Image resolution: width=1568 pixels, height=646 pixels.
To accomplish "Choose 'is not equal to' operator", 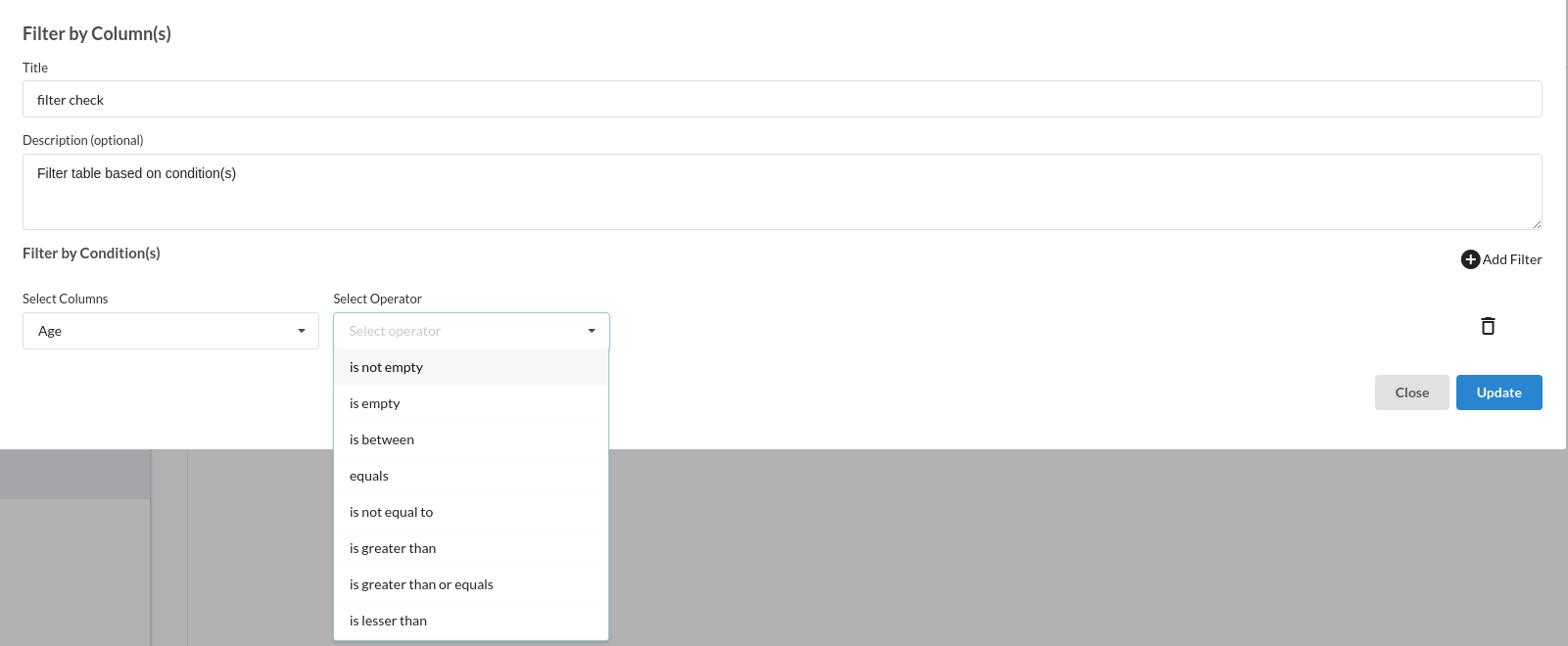I will [471, 512].
